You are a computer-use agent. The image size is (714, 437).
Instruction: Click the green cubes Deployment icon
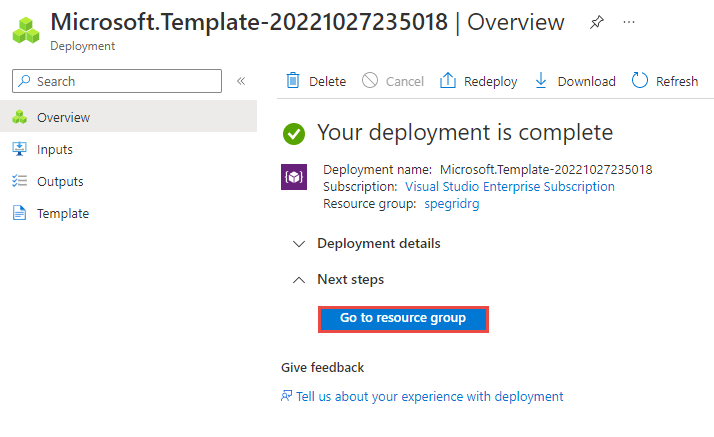click(24, 30)
